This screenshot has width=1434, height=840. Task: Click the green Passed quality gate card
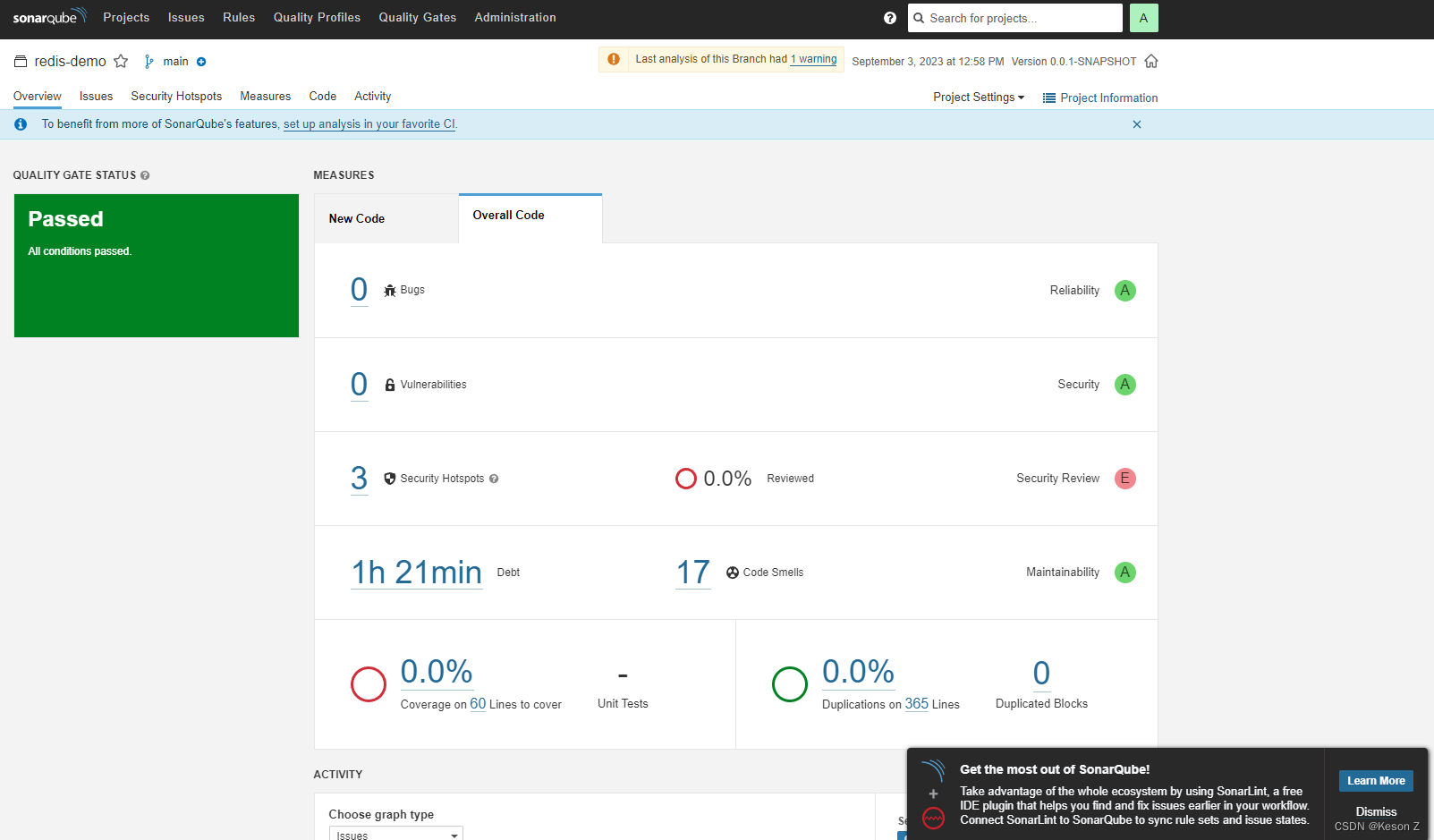pos(157,266)
